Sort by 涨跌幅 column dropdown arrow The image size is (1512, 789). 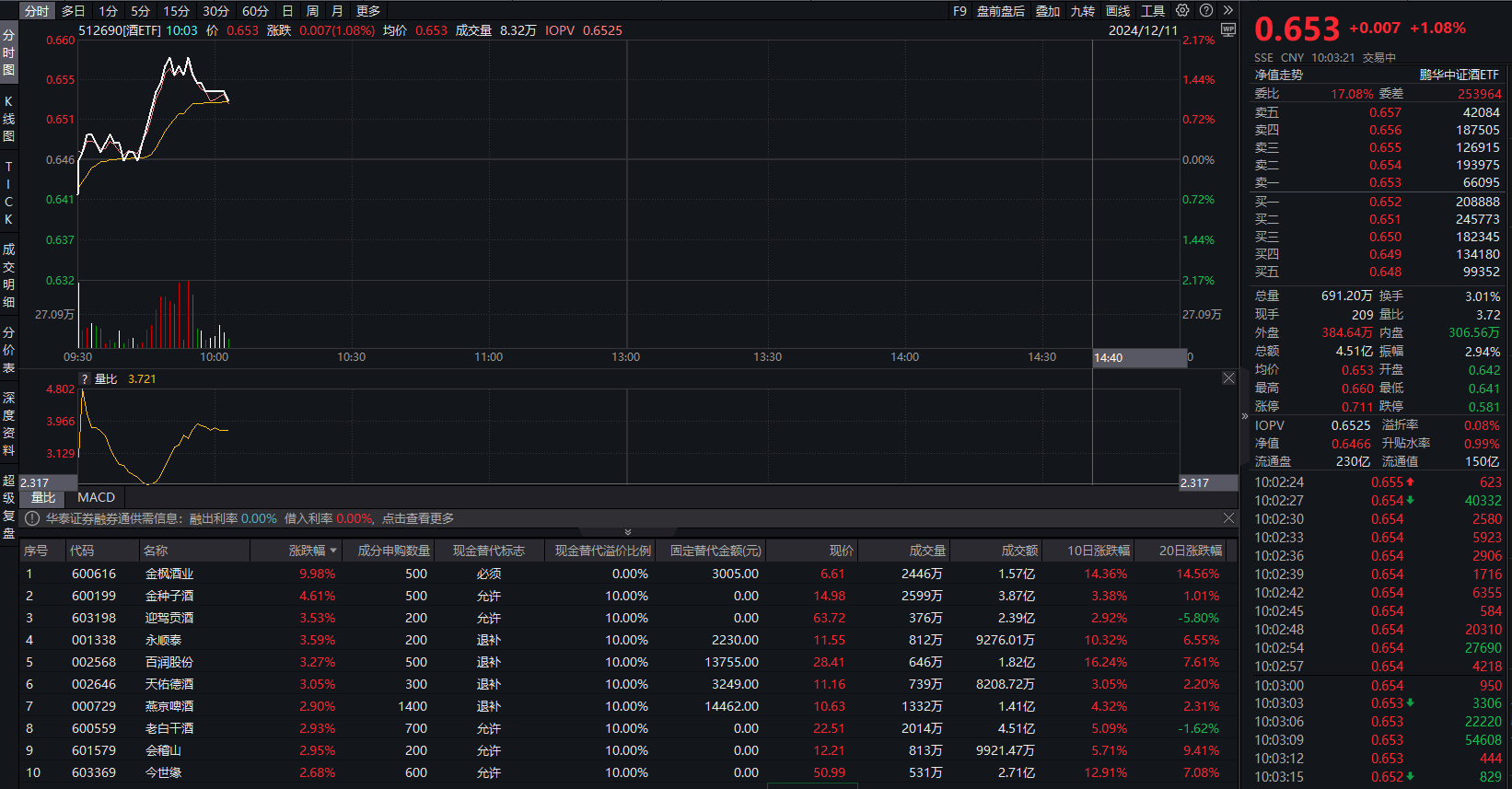coord(333,551)
